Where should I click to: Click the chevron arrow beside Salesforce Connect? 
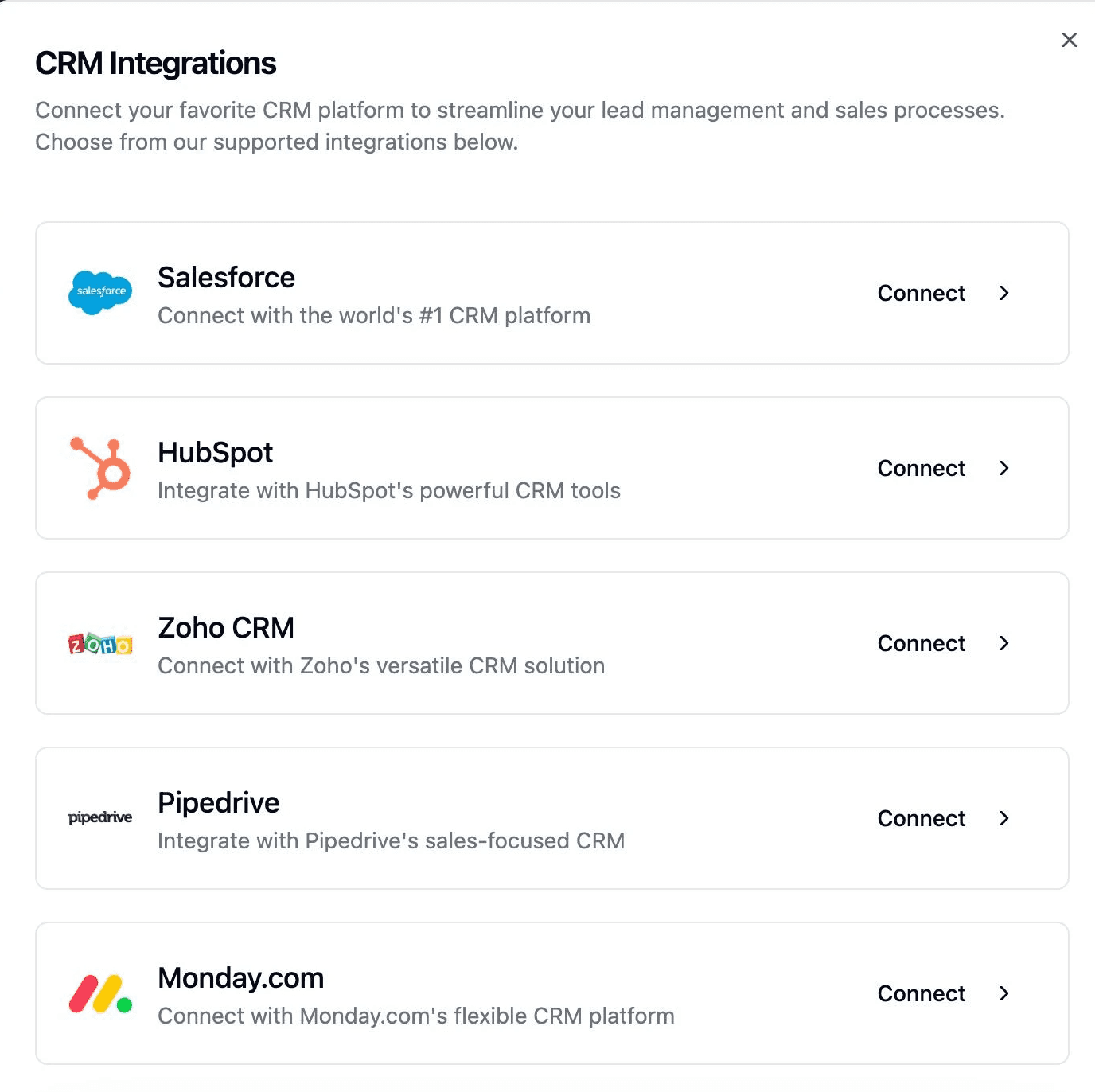pos(1004,293)
